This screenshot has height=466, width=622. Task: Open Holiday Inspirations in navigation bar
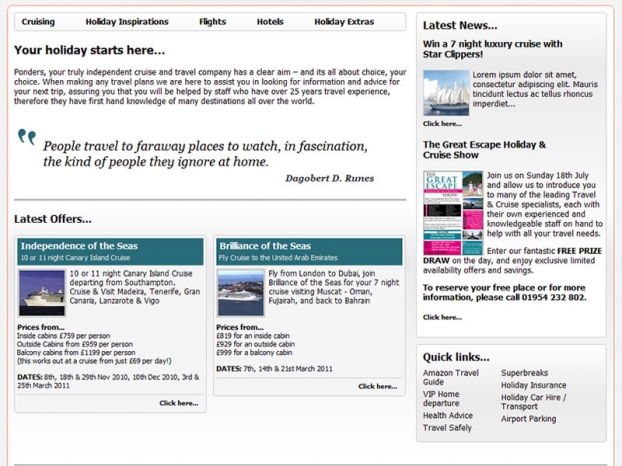127,22
